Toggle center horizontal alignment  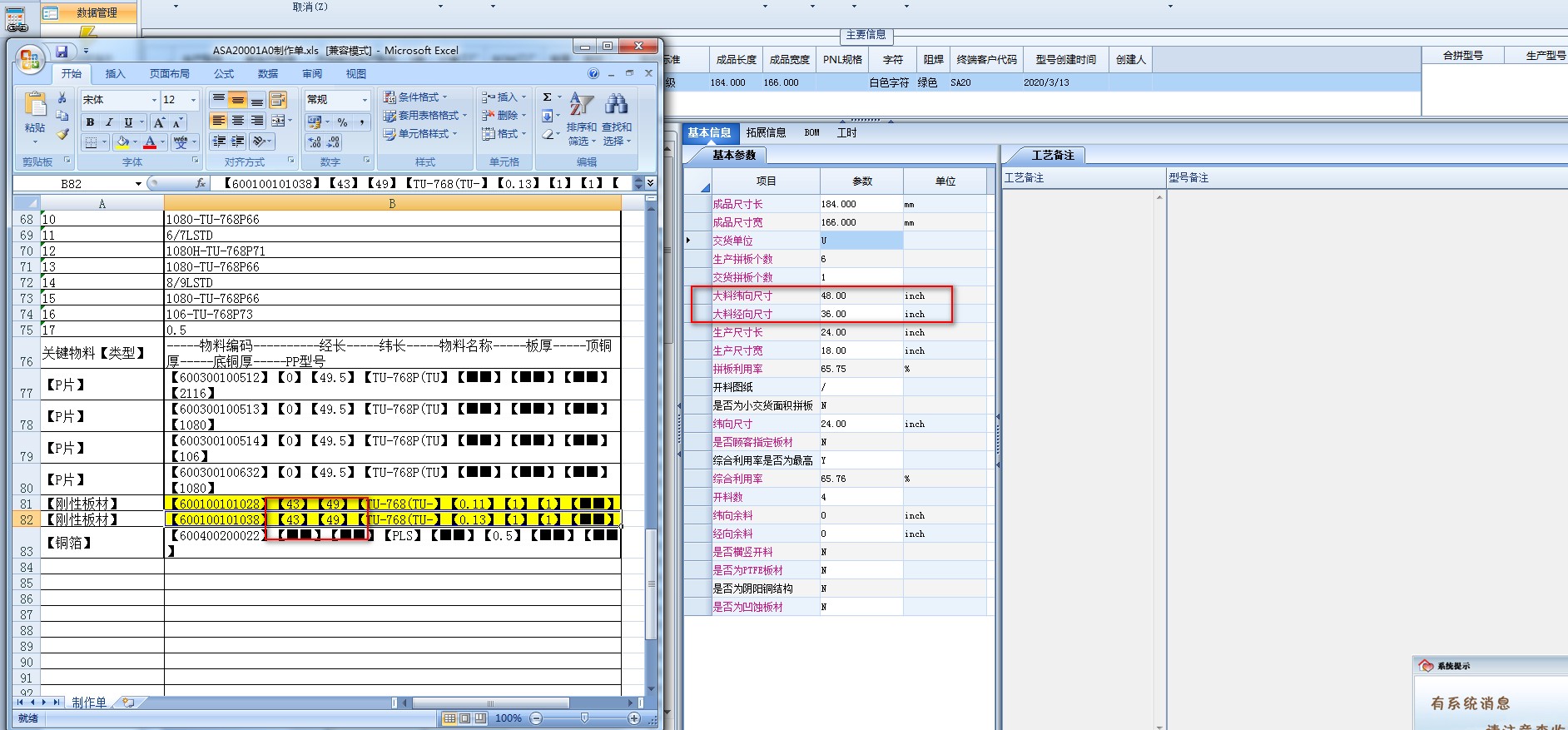238,121
